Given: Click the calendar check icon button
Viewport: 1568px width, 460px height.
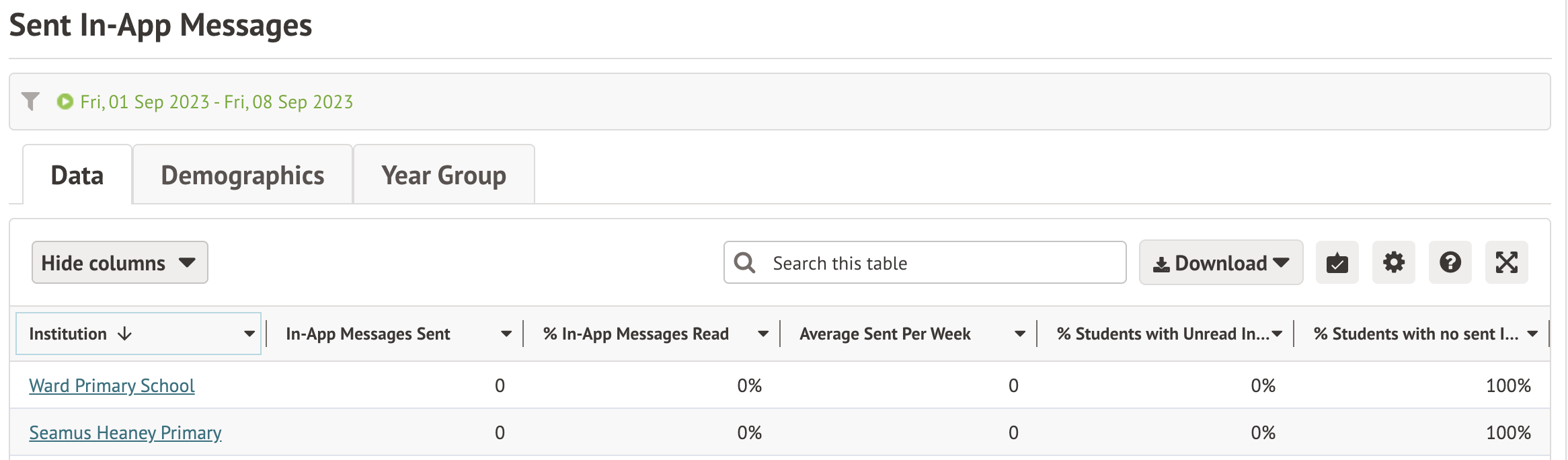Looking at the screenshot, I should coord(1337,262).
